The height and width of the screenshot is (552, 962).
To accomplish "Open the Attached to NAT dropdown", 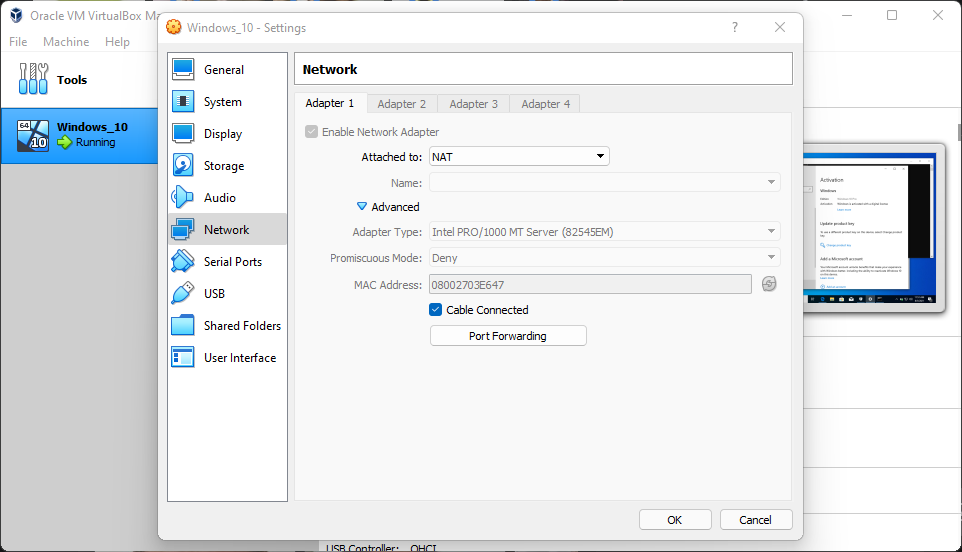I will click(519, 156).
